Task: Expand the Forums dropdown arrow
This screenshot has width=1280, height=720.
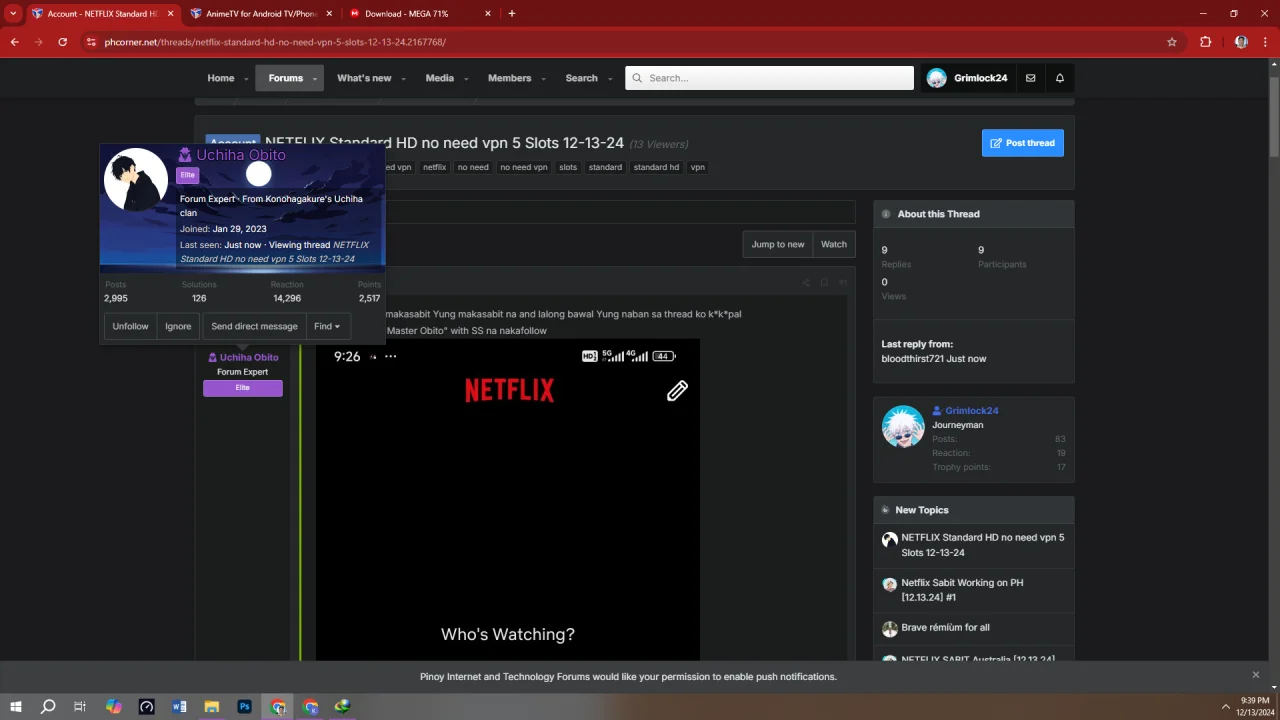Action: (314, 79)
